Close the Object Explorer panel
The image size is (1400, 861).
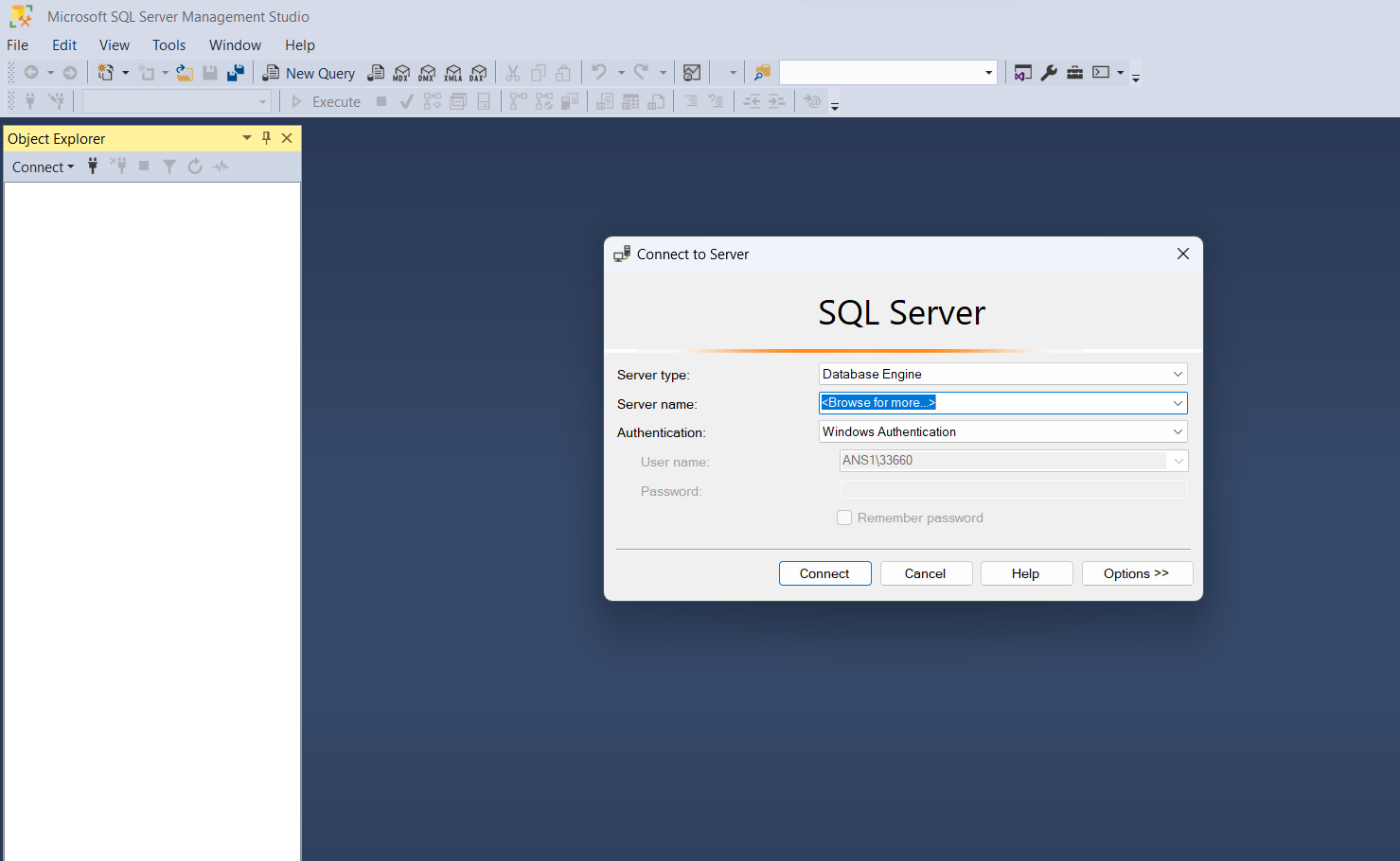tap(287, 138)
